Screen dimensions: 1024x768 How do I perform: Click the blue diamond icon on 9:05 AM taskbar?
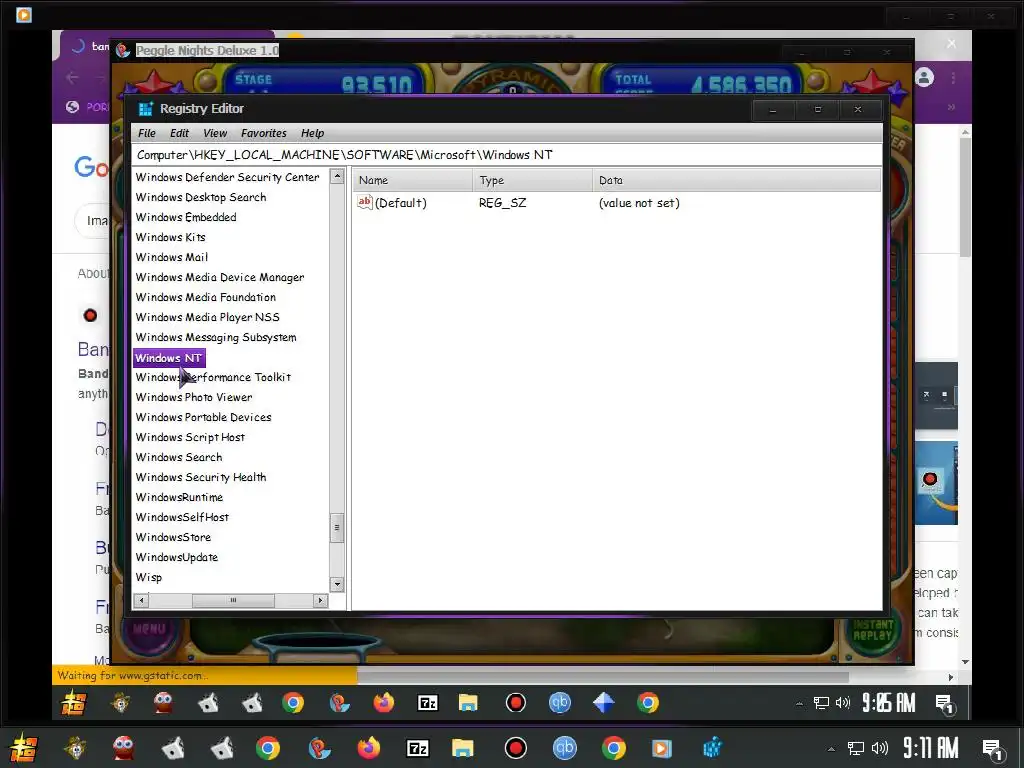(x=603, y=703)
